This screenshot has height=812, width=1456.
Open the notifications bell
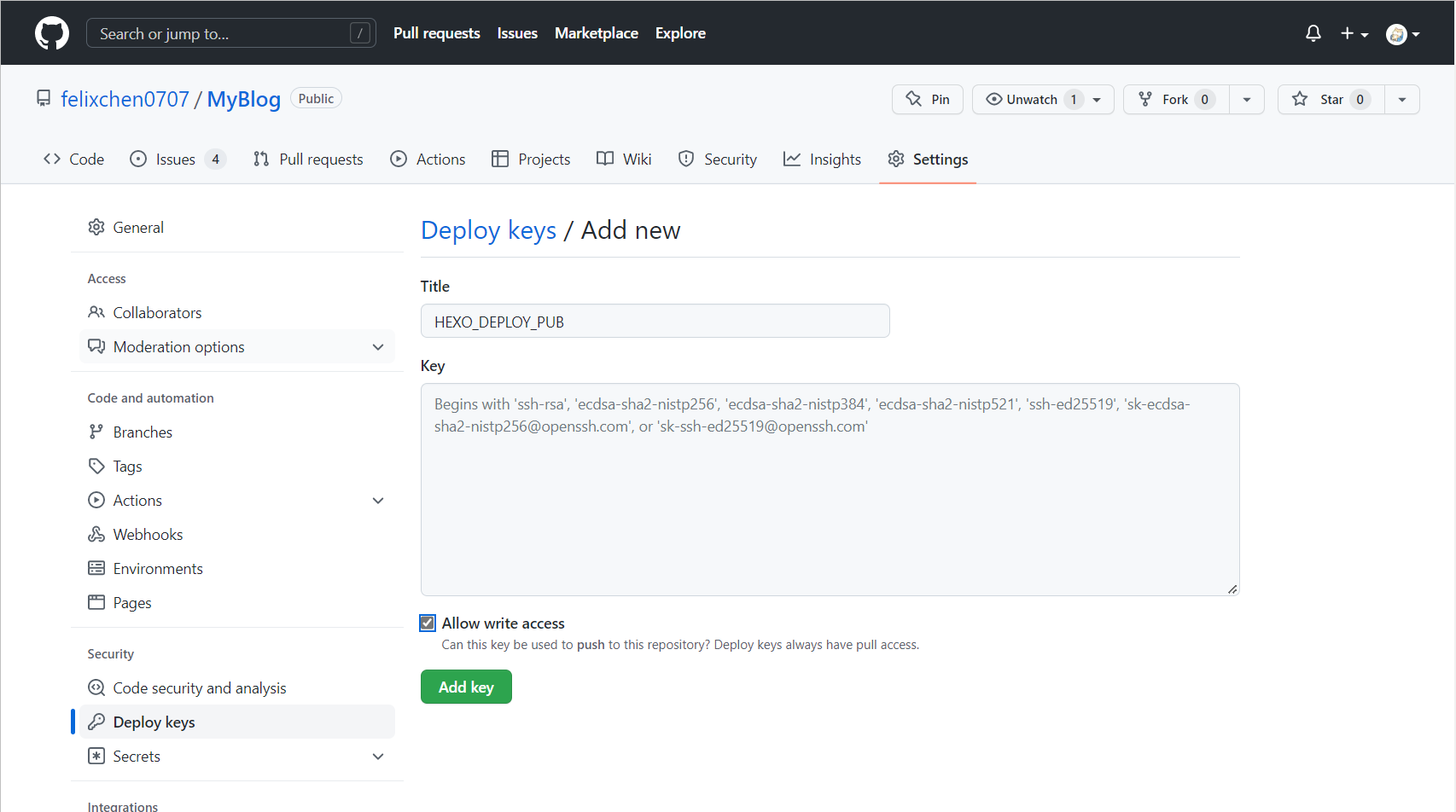click(x=1313, y=33)
